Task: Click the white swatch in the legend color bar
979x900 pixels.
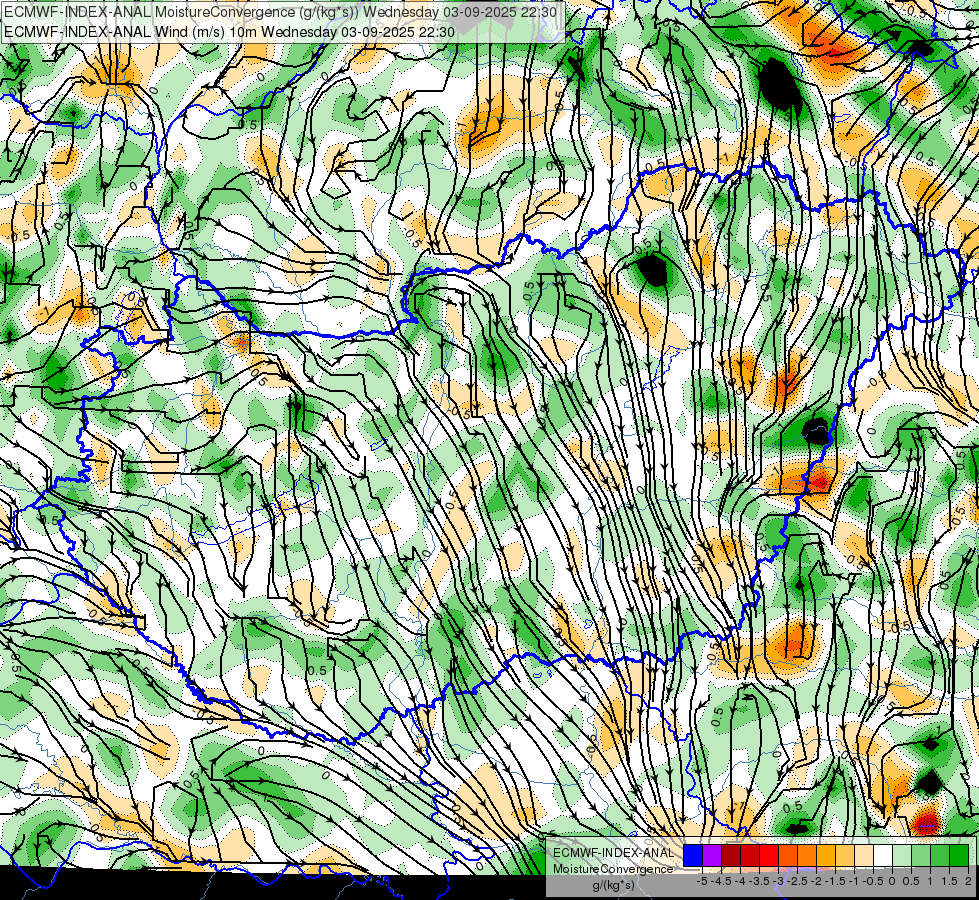Action: [x=883, y=856]
